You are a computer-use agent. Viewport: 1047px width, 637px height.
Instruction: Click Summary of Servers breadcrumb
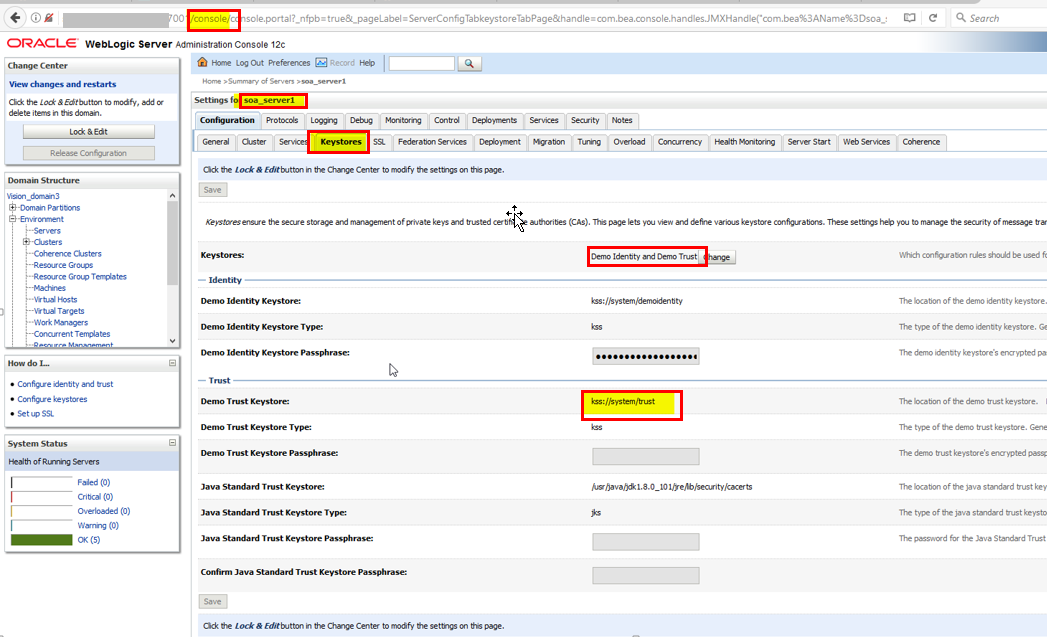pos(261,81)
